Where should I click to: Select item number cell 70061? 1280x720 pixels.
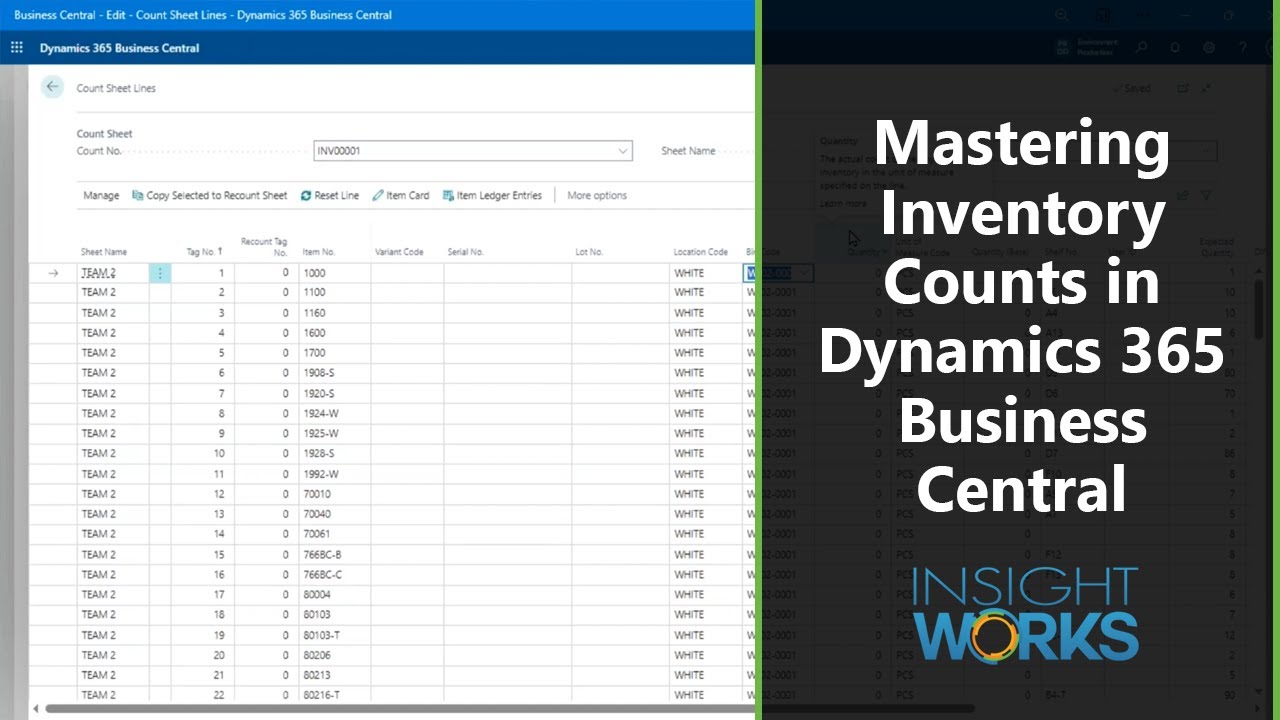(x=335, y=534)
